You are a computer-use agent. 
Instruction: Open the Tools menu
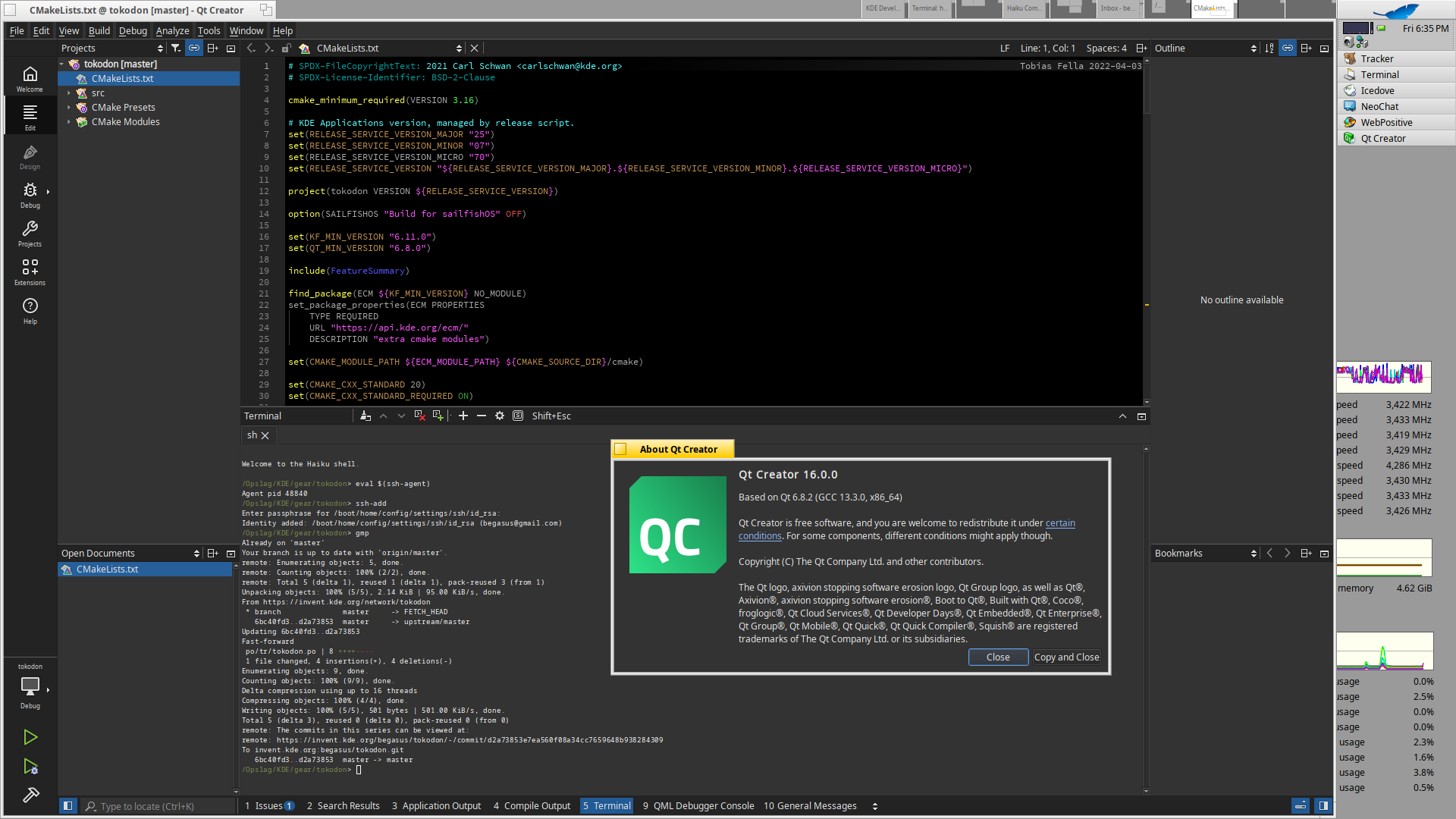click(209, 30)
